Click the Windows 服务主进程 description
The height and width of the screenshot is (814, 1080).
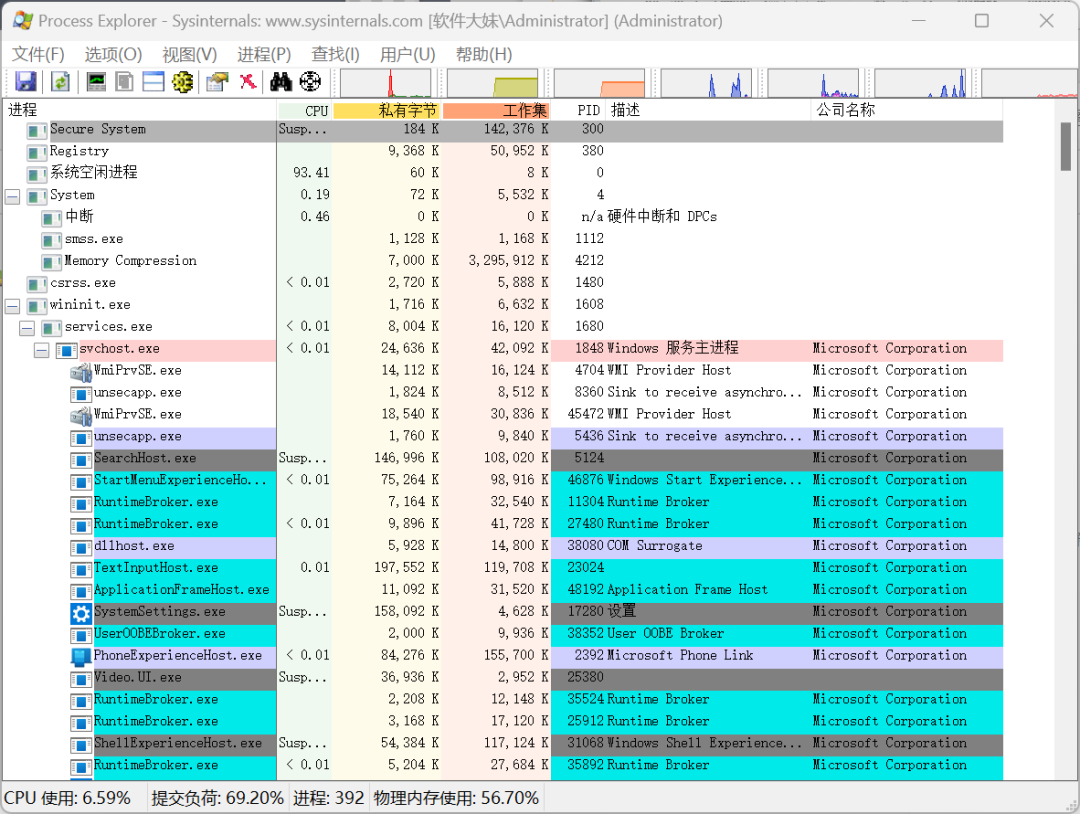tap(673, 348)
